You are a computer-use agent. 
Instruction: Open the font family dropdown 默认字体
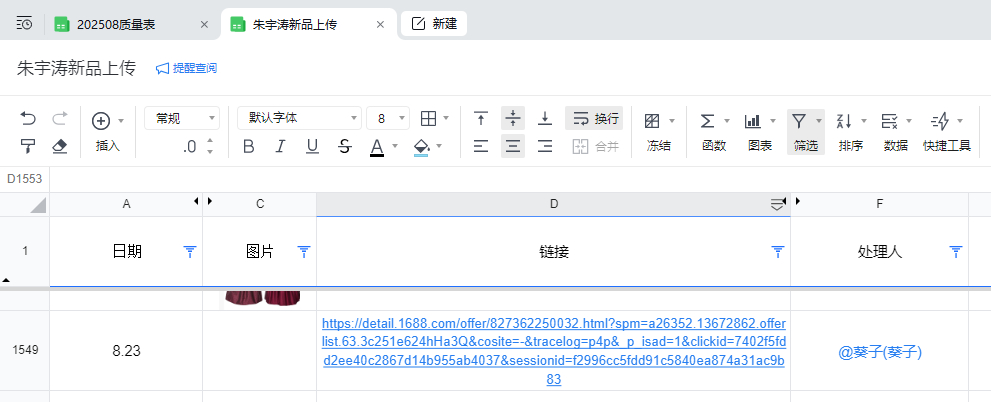tap(298, 119)
